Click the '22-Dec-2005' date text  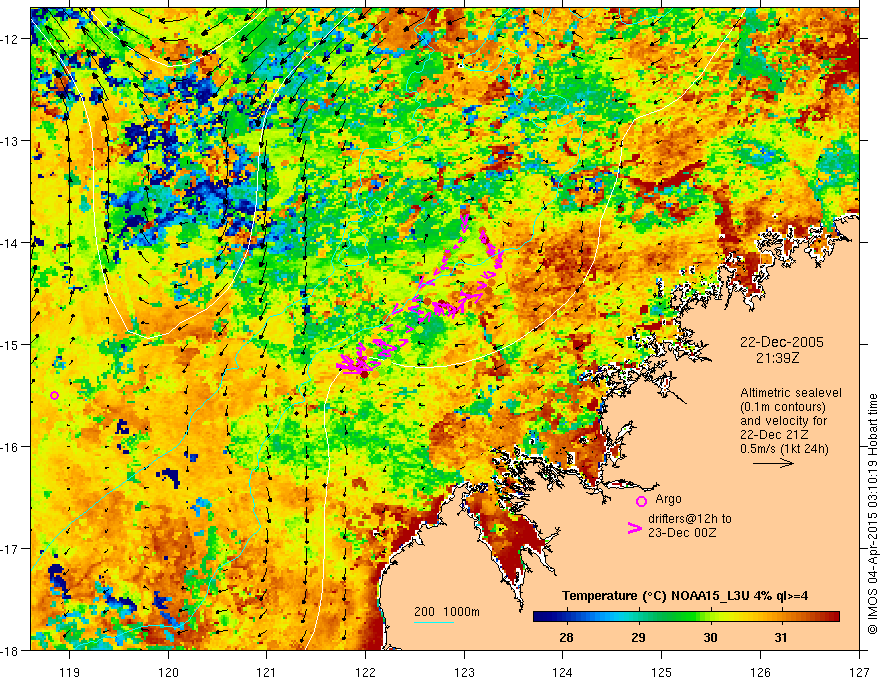[781, 342]
